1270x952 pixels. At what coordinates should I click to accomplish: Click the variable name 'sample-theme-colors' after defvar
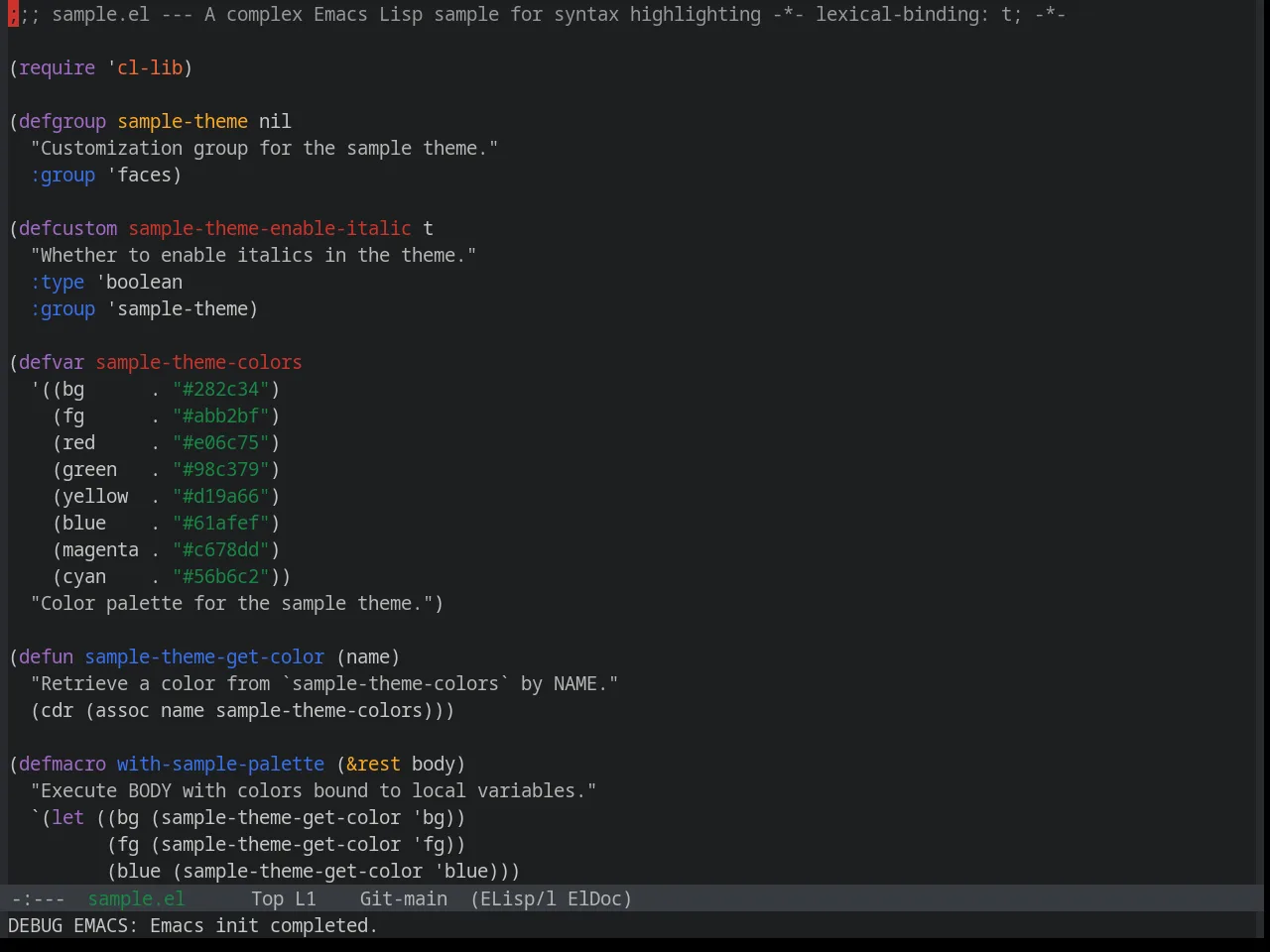pos(198,362)
